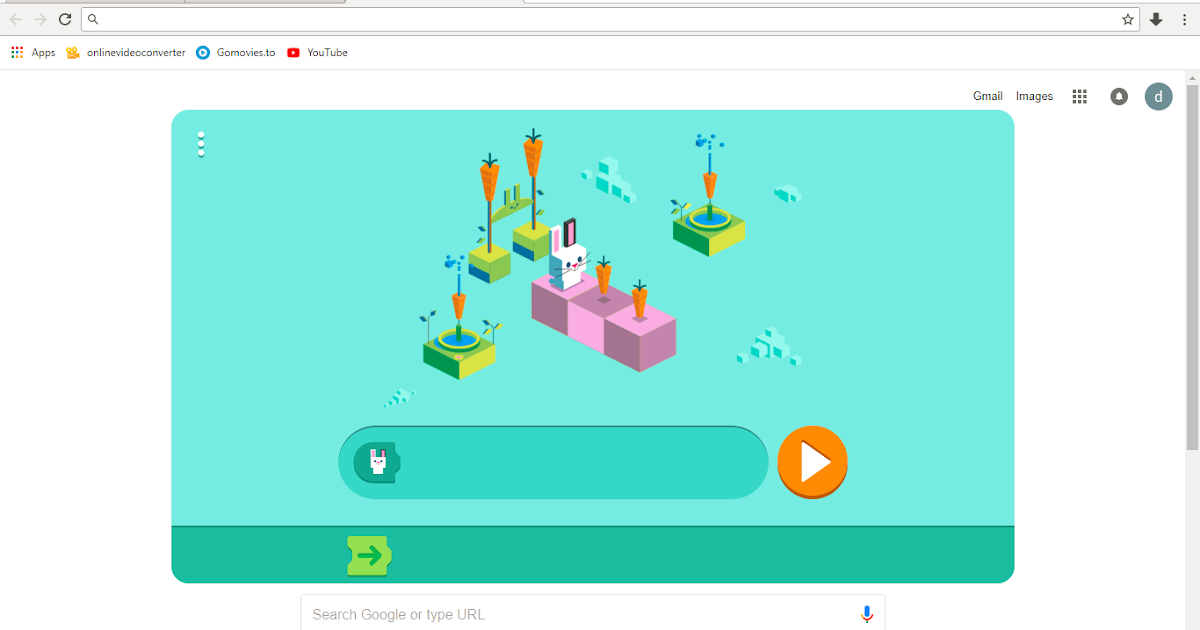The width and height of the screenshot is (1200, 630).
Task: Activate voice search microphone
Action: coord(865,613)
